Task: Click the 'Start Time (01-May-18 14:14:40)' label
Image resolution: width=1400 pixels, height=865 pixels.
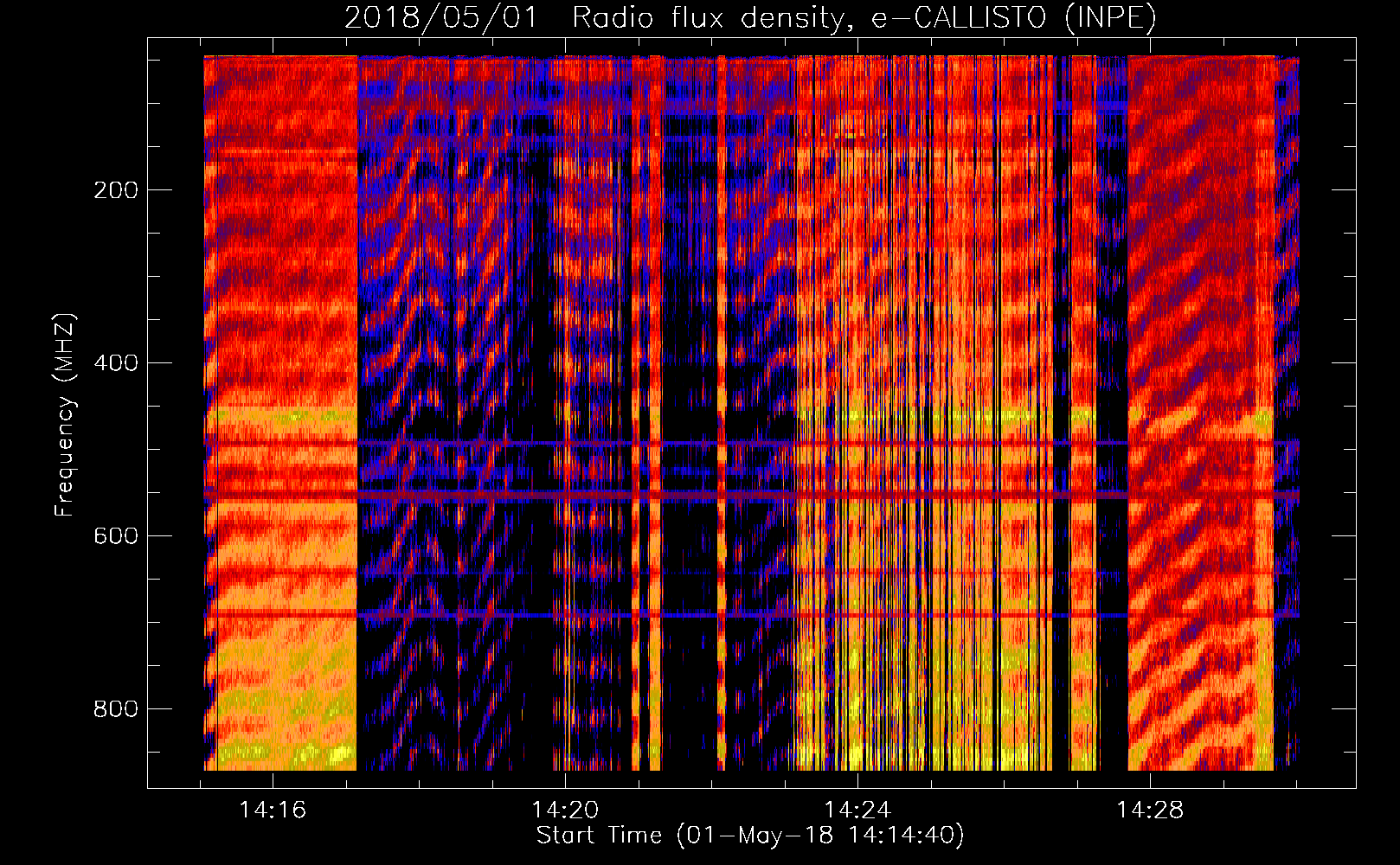Action: click(750, 836)
